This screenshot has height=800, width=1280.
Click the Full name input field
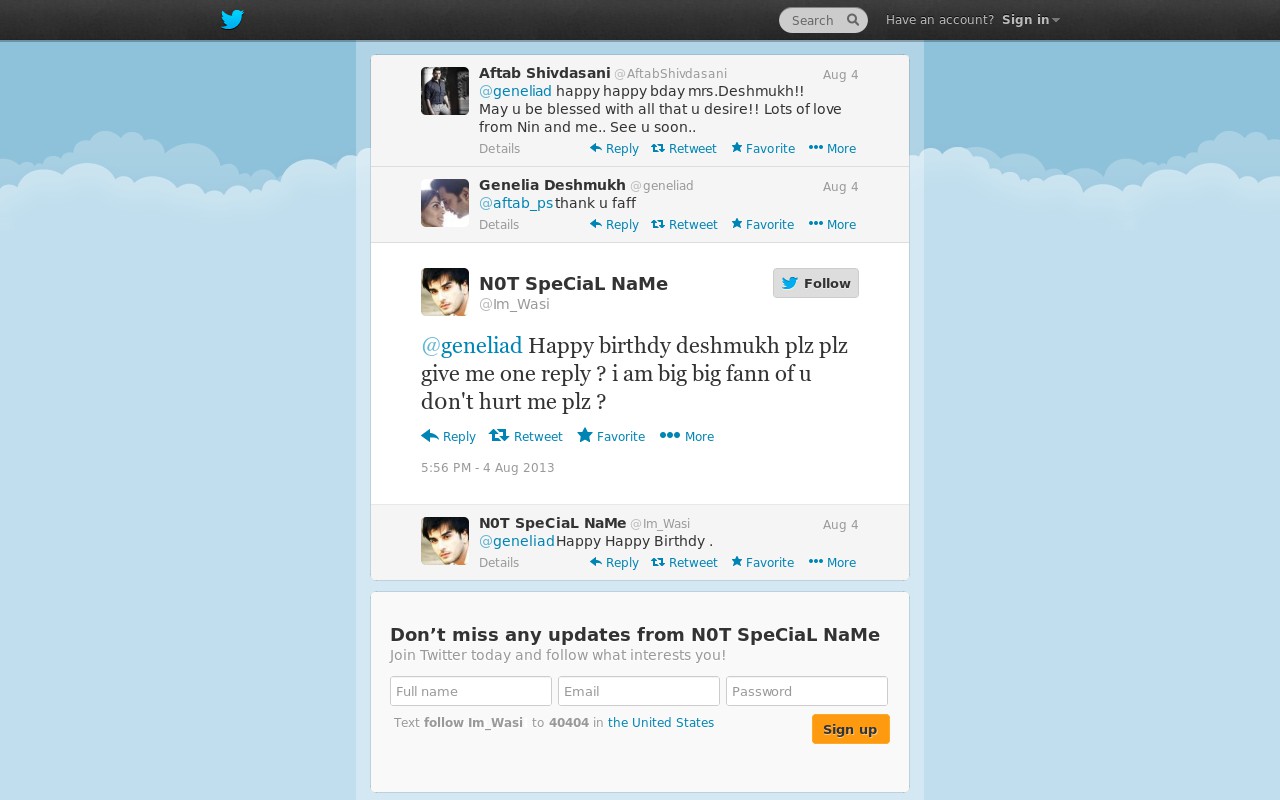(471, 691)
